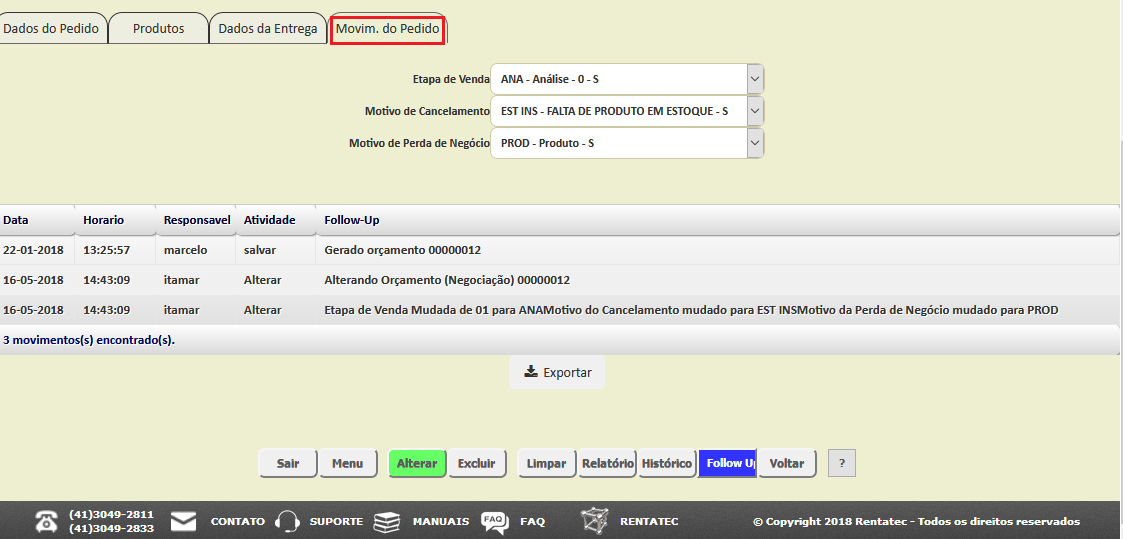Click the blue Follow Up button
The image size is (1123, 539).
coord(727,463)
